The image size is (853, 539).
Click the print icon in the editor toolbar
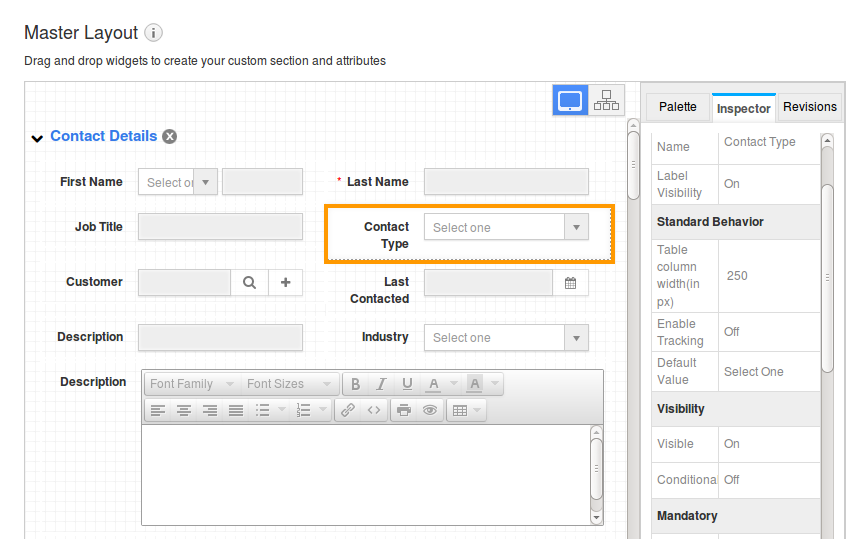pos(404,410)
